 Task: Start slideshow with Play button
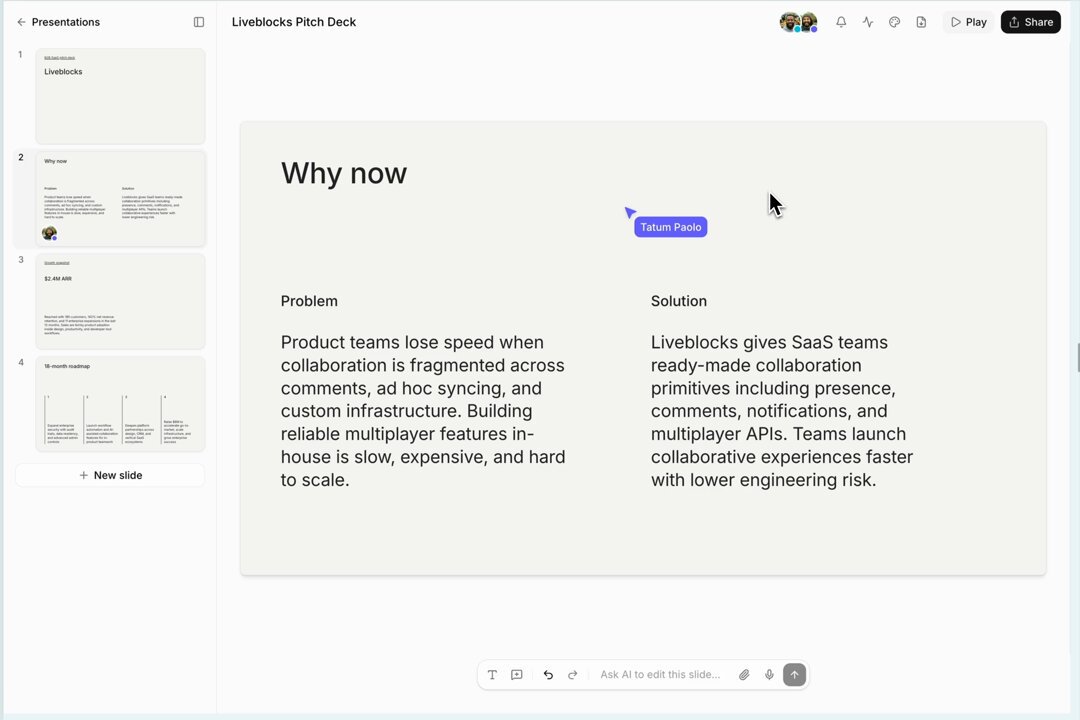point(968,22)
